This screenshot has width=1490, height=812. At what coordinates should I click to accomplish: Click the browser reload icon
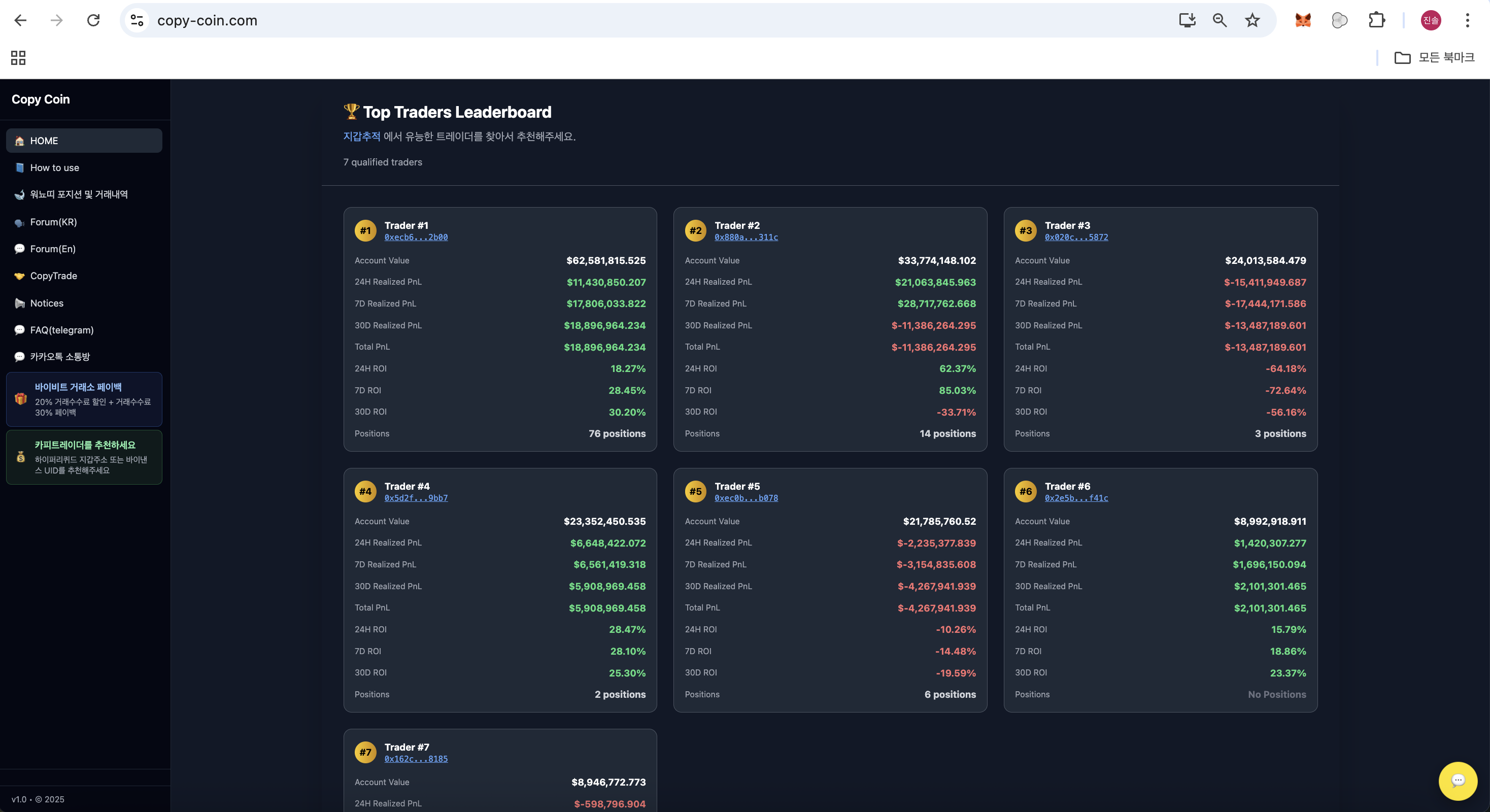93,20
